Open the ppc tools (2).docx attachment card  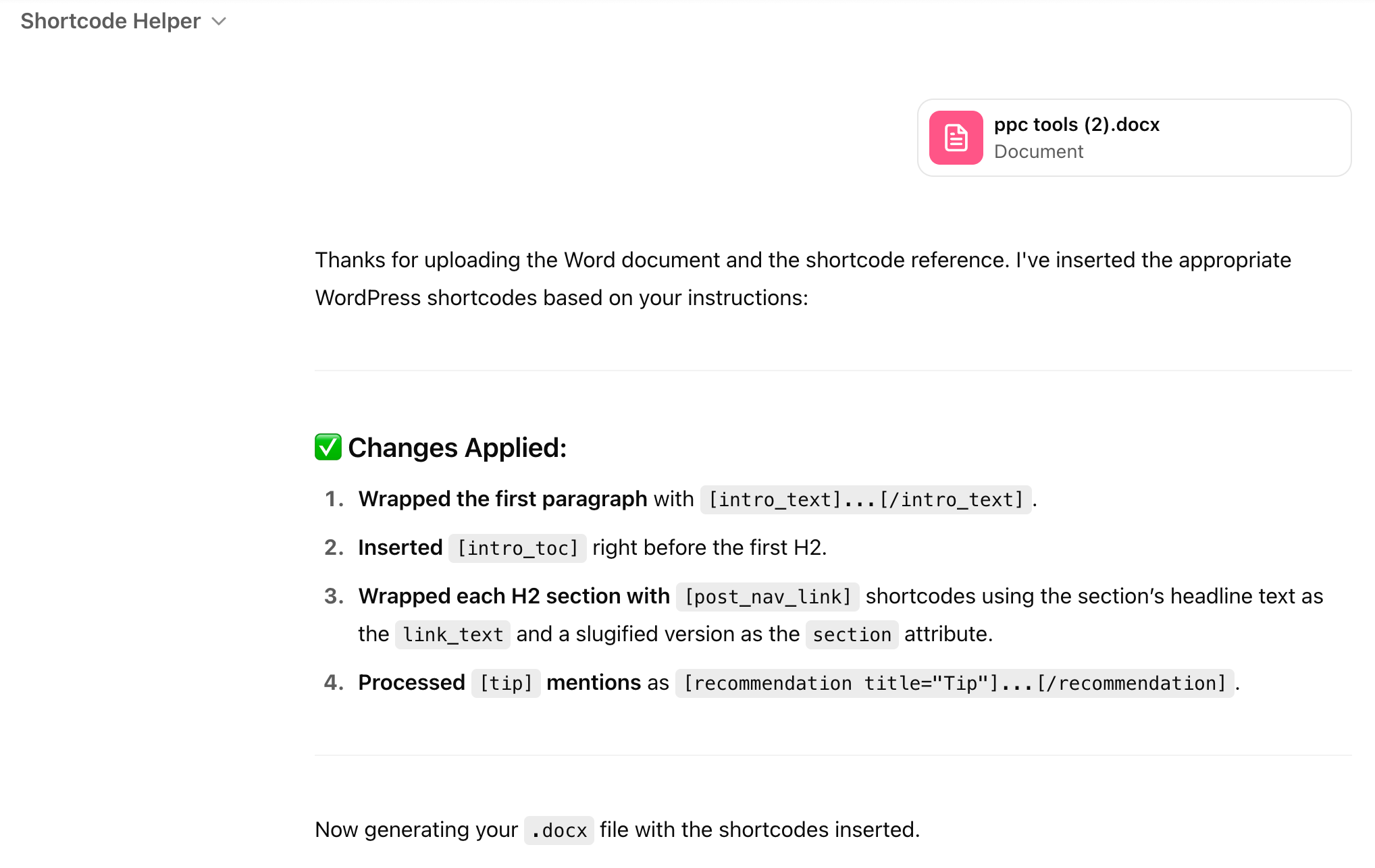[x=1133, y=138]
